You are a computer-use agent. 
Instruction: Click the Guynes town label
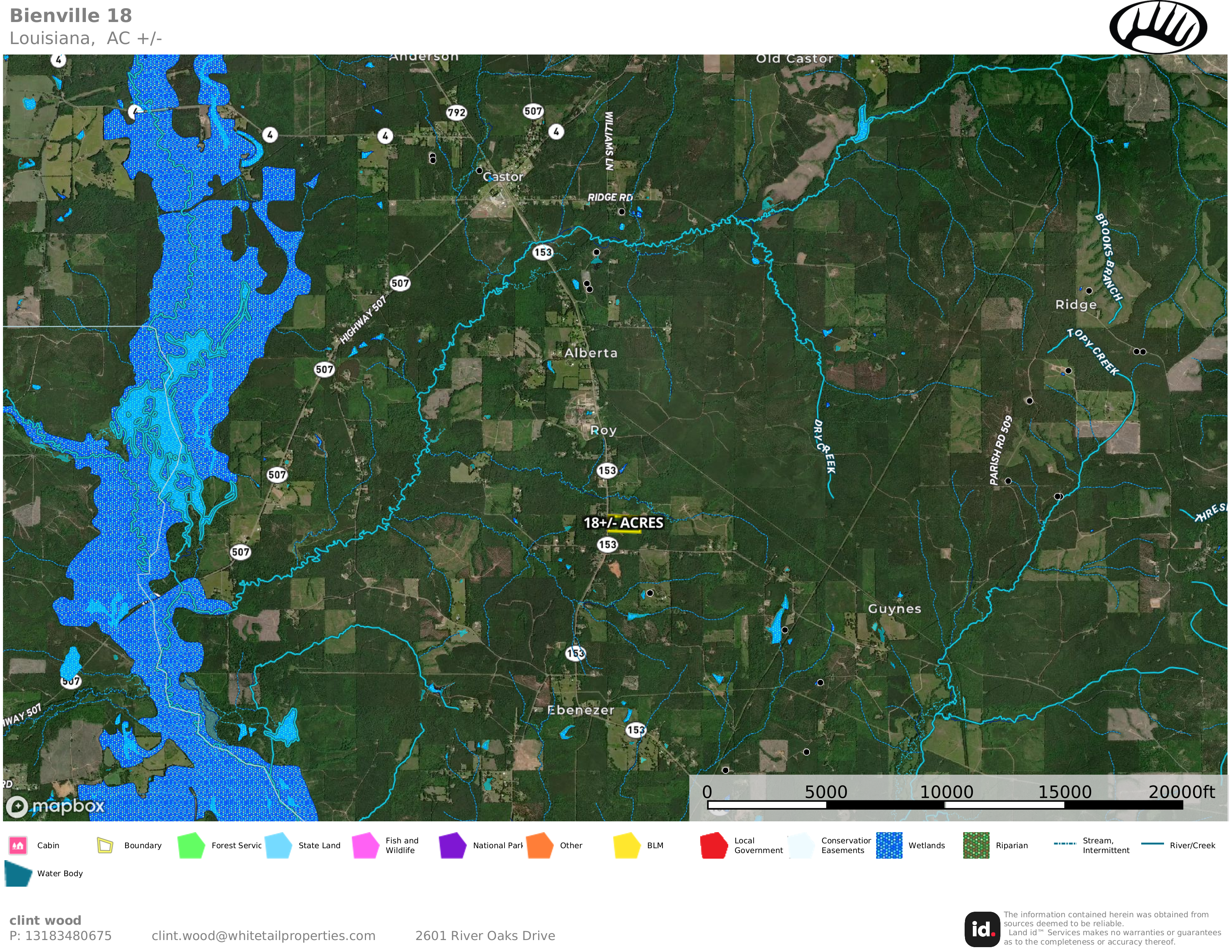894,609
